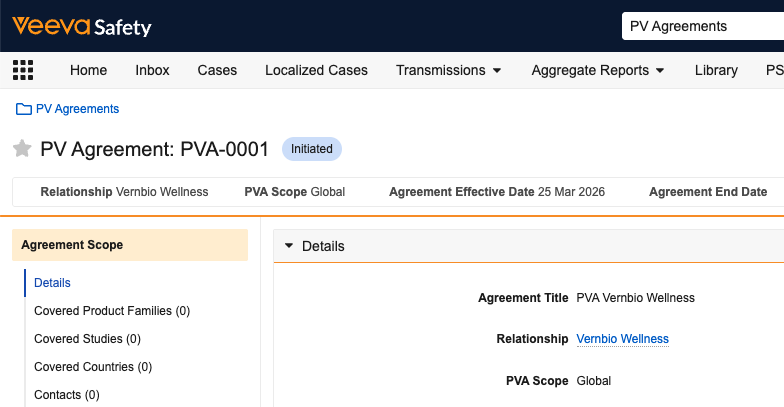Click the Agreement Scope panel header
This screenshot has height=407, width=784.
(x=130, y=245)
